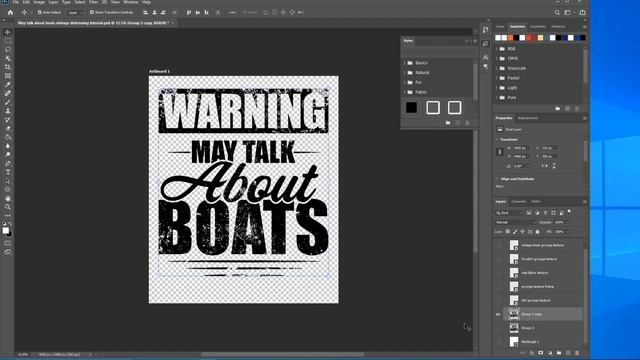This screenshot has height=360, width=640.
Task: Select the Zoom tool in the toolbox
Action: pos(7,207)
